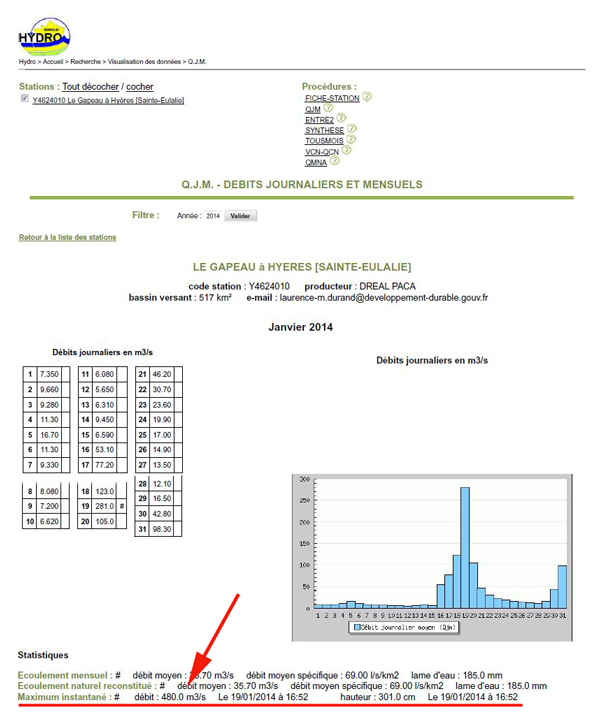Select the day 10 value 6.620
Screen dimensions: 600x718
49,521
